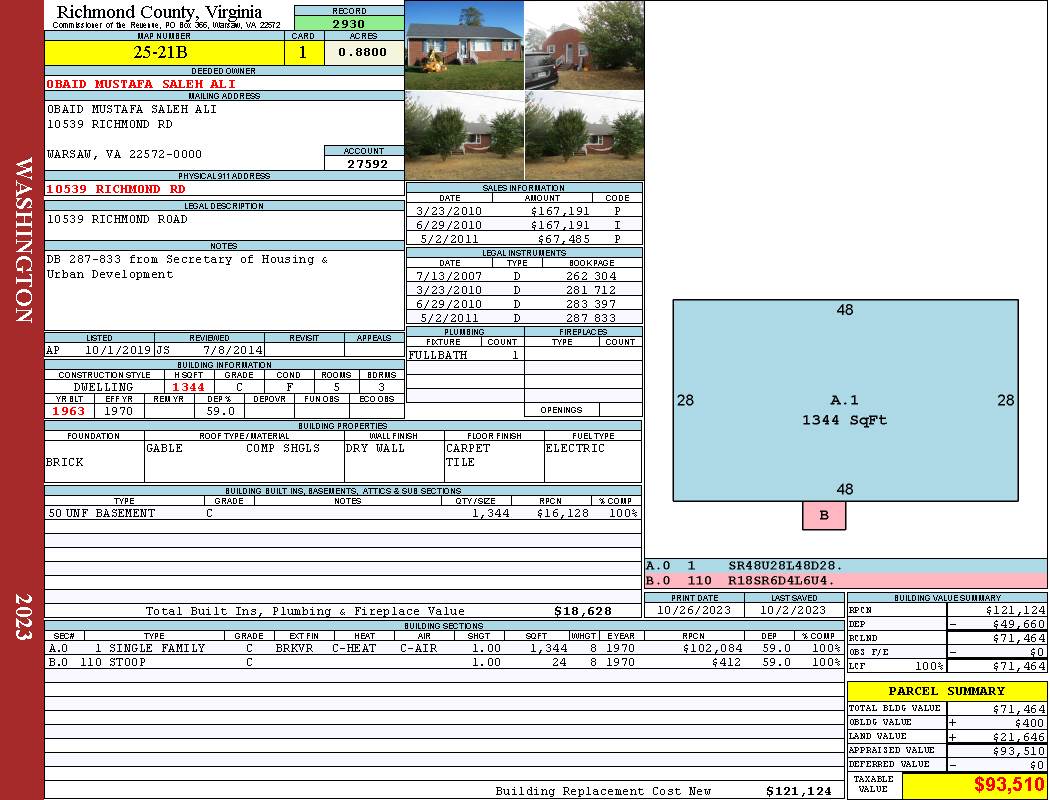Click taxable value $93,510 in red
Screen dimensions: 1050x800
[x=1008, y=784]
